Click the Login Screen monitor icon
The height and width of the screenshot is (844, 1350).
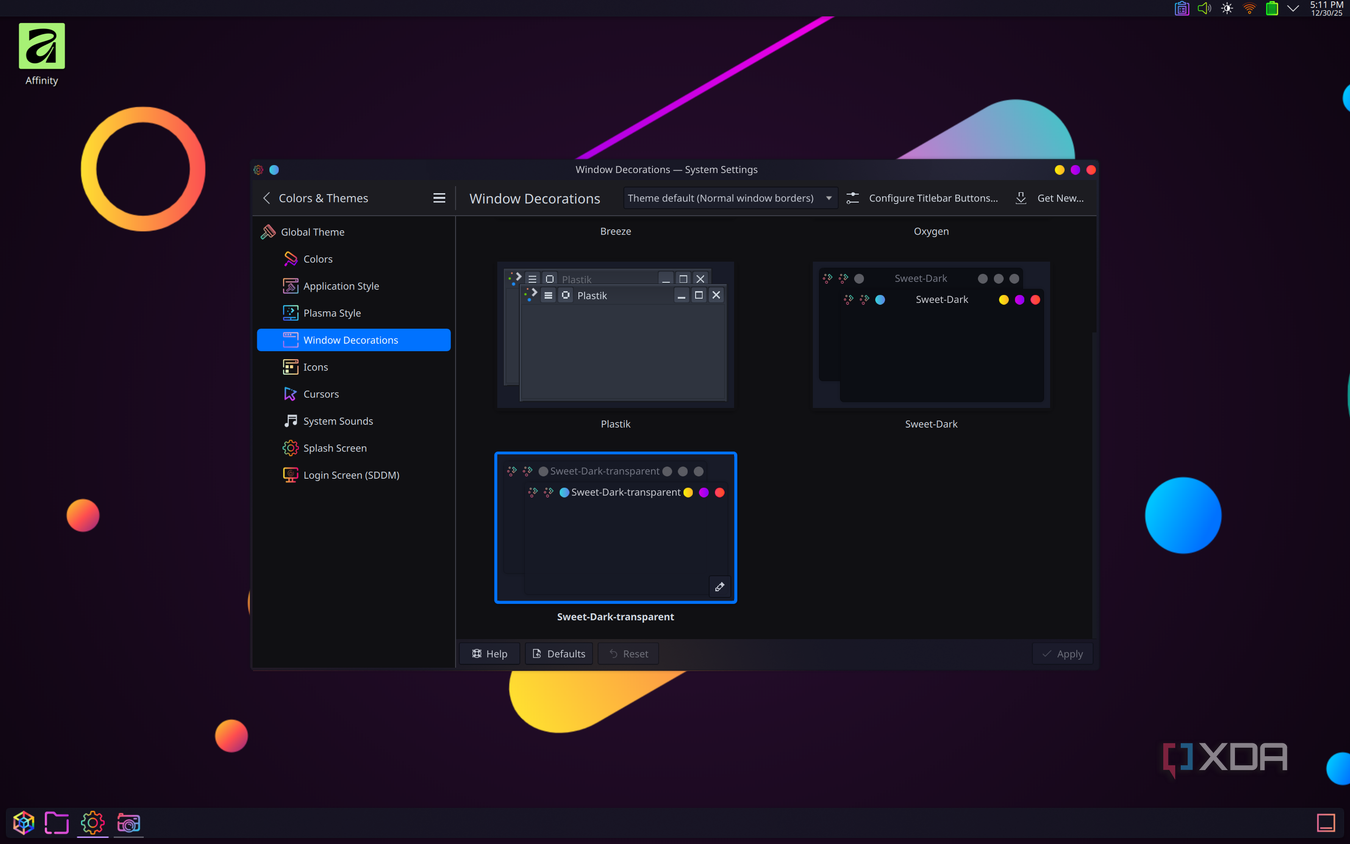pos(290,475)
